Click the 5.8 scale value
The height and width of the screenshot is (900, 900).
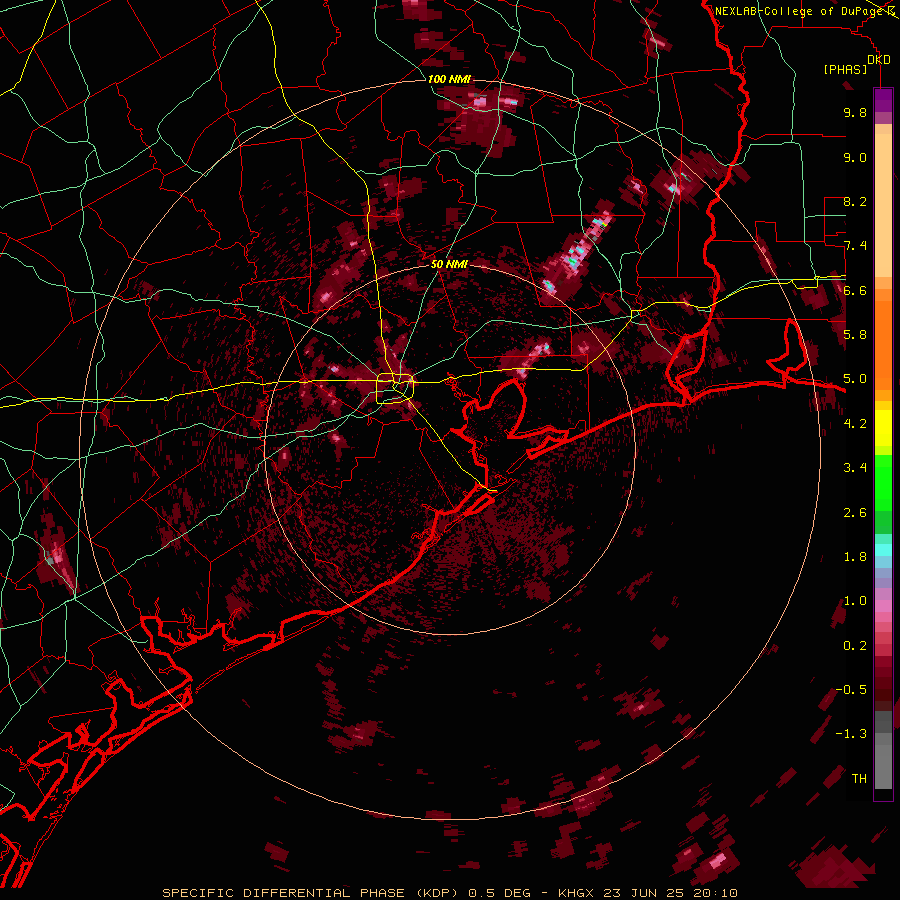(x=855, y=335)
